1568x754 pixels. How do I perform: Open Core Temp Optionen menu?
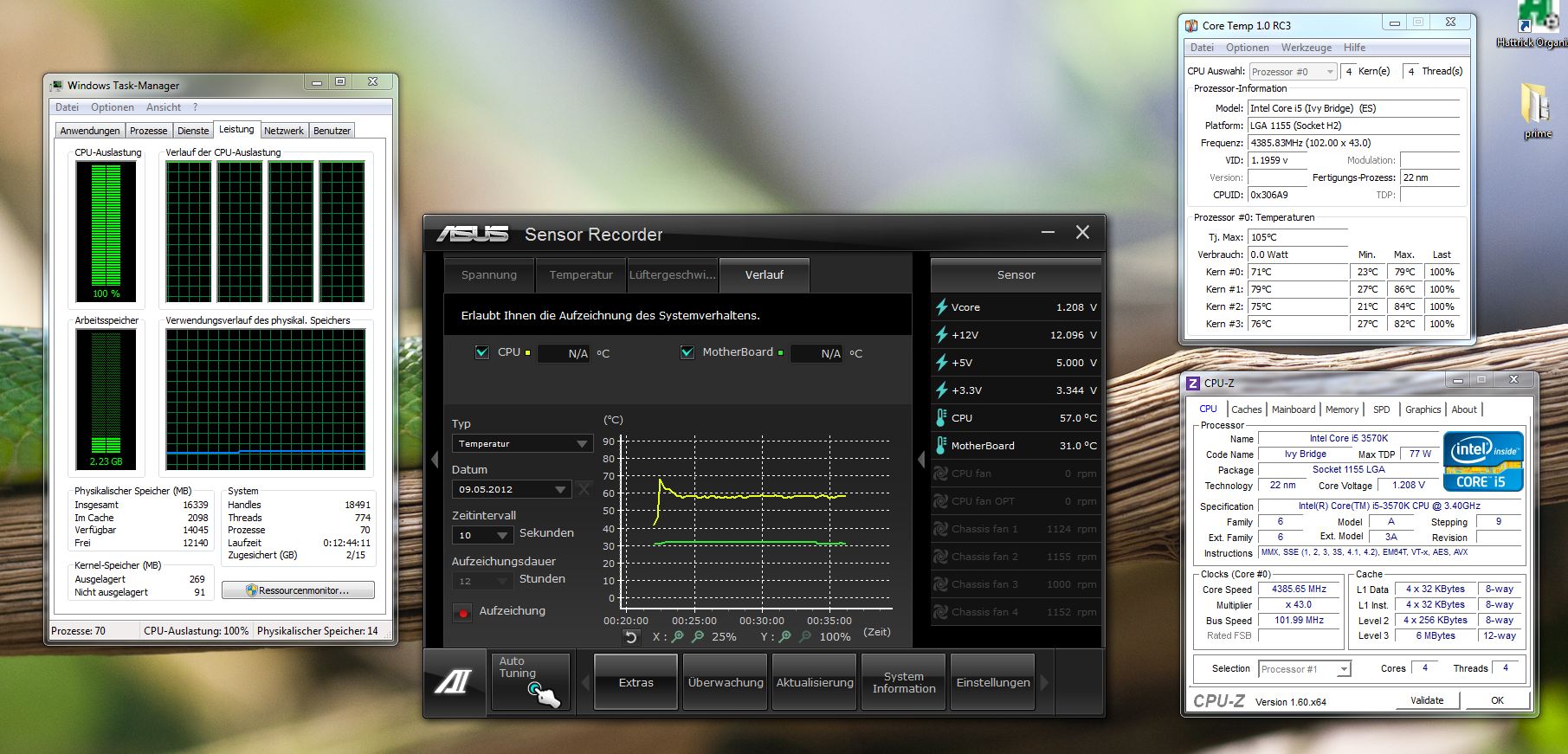[x=1248, y=48]
